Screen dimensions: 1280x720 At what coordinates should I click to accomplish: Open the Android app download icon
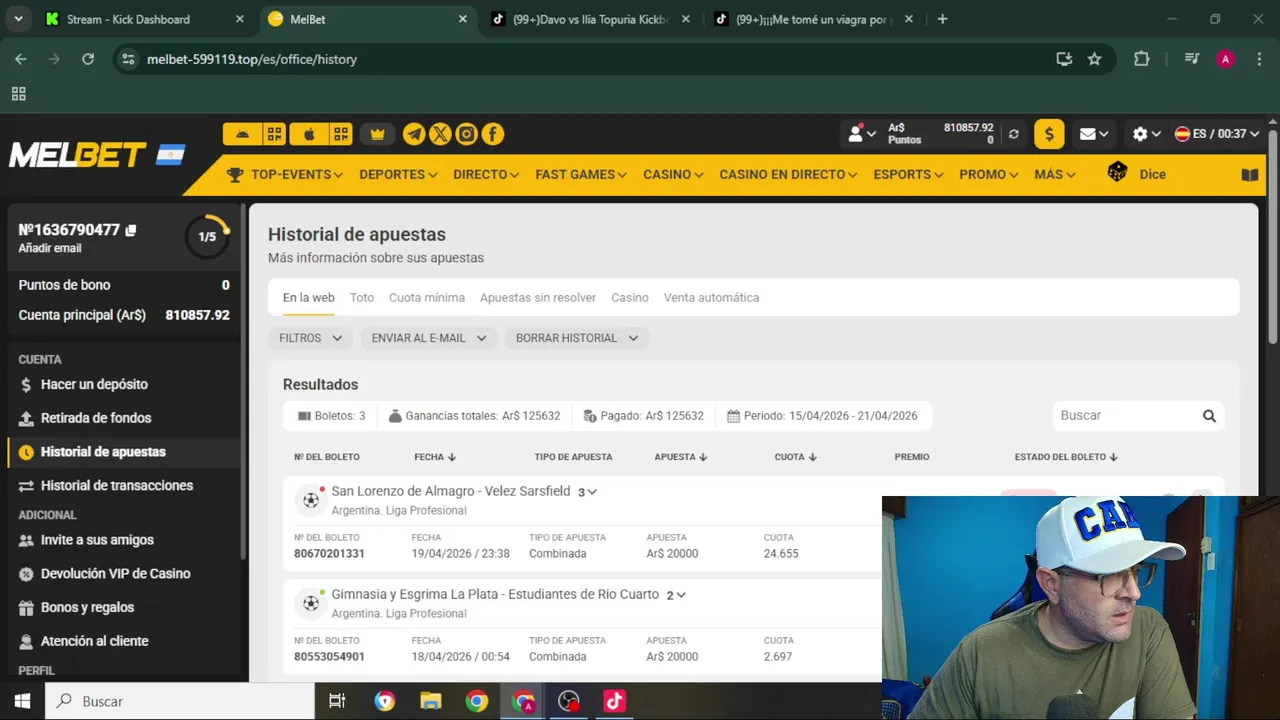pos(242,134)
